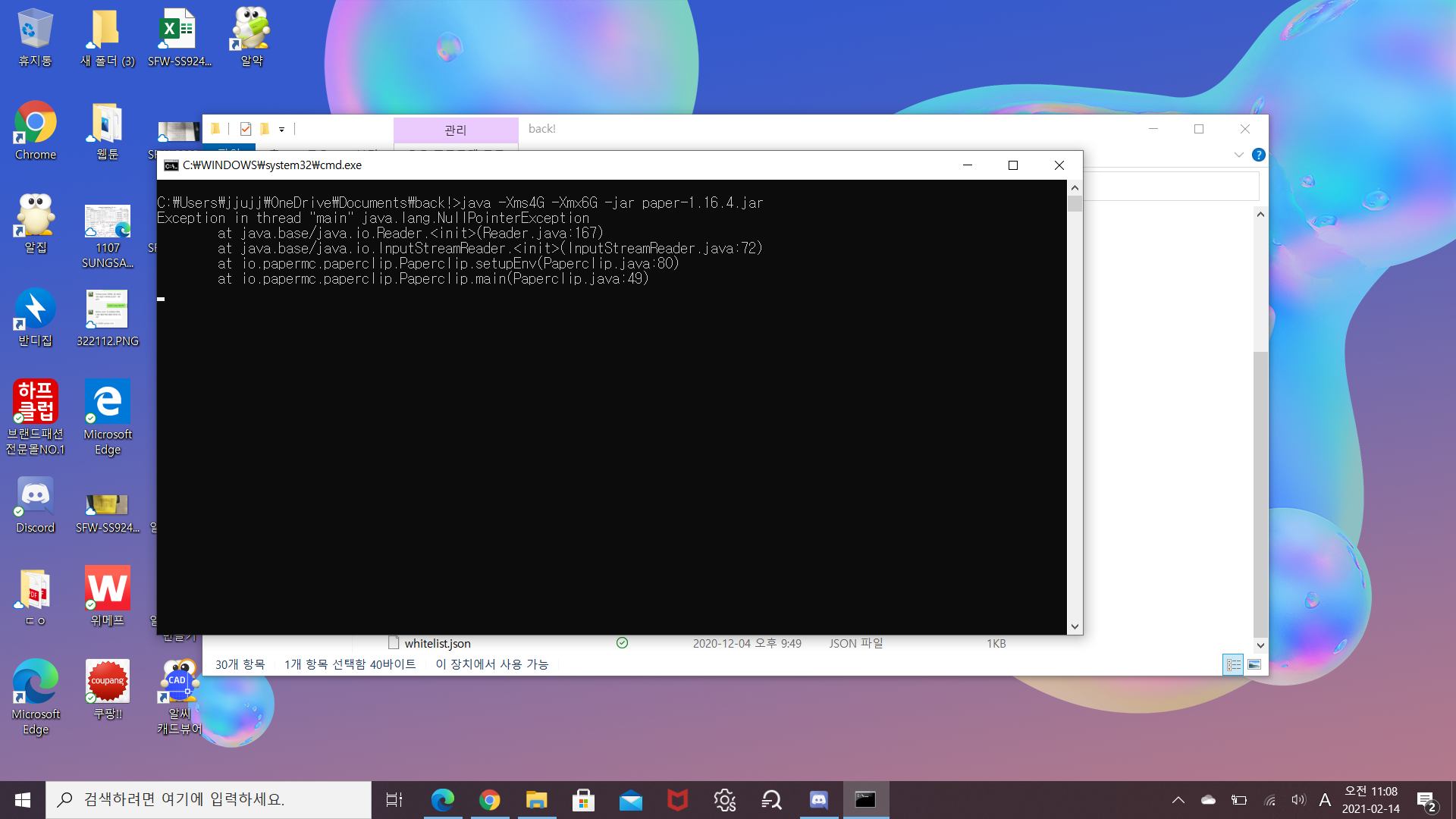
Task: Click the taskbar search box
Action: click(209, 800)
